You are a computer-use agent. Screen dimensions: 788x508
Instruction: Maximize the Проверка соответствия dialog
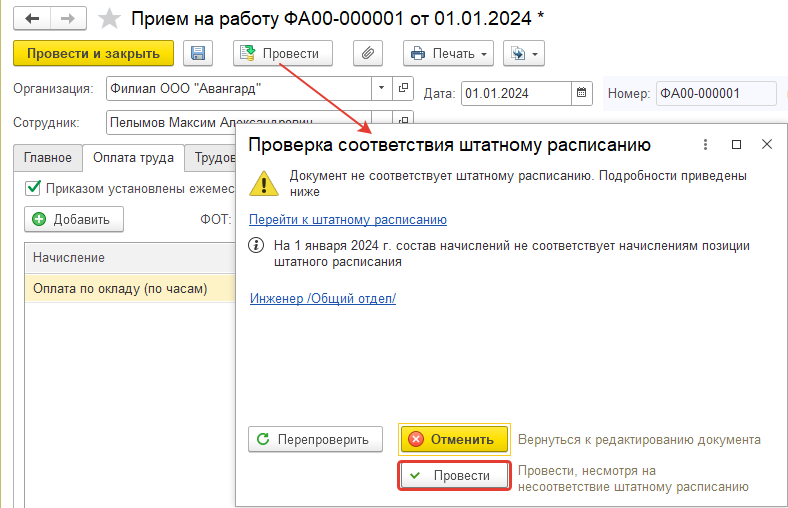pyautogui.click(x=736, y=145)
